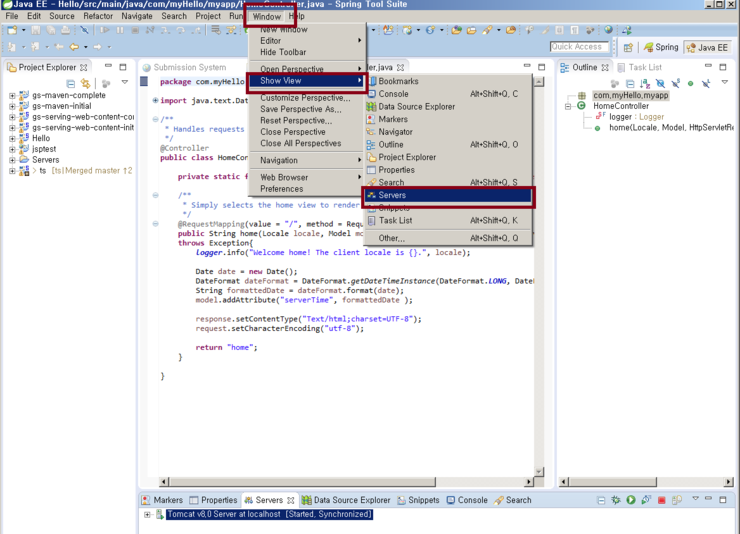Click the Sort alphabetically icon in Outline
740x534 pixels.
tap(645, 84)
